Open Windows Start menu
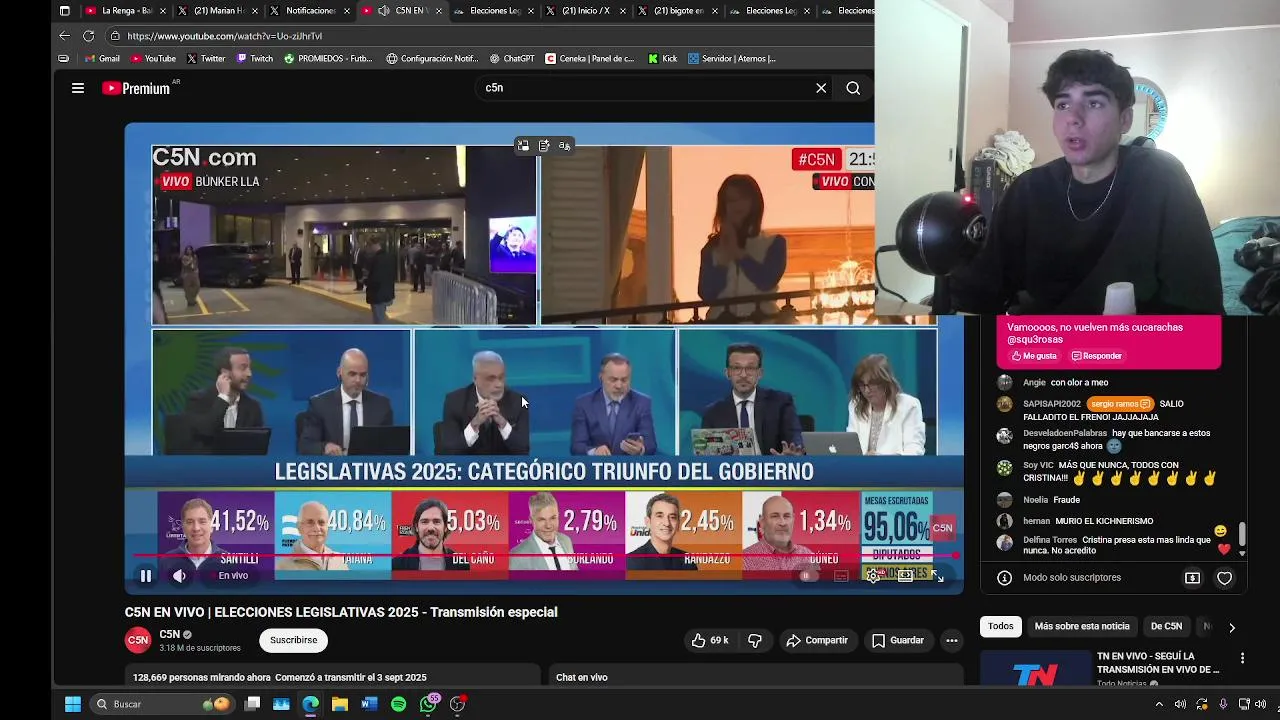The height and width of the screenshot is (720, 1280). coord(73,704)
